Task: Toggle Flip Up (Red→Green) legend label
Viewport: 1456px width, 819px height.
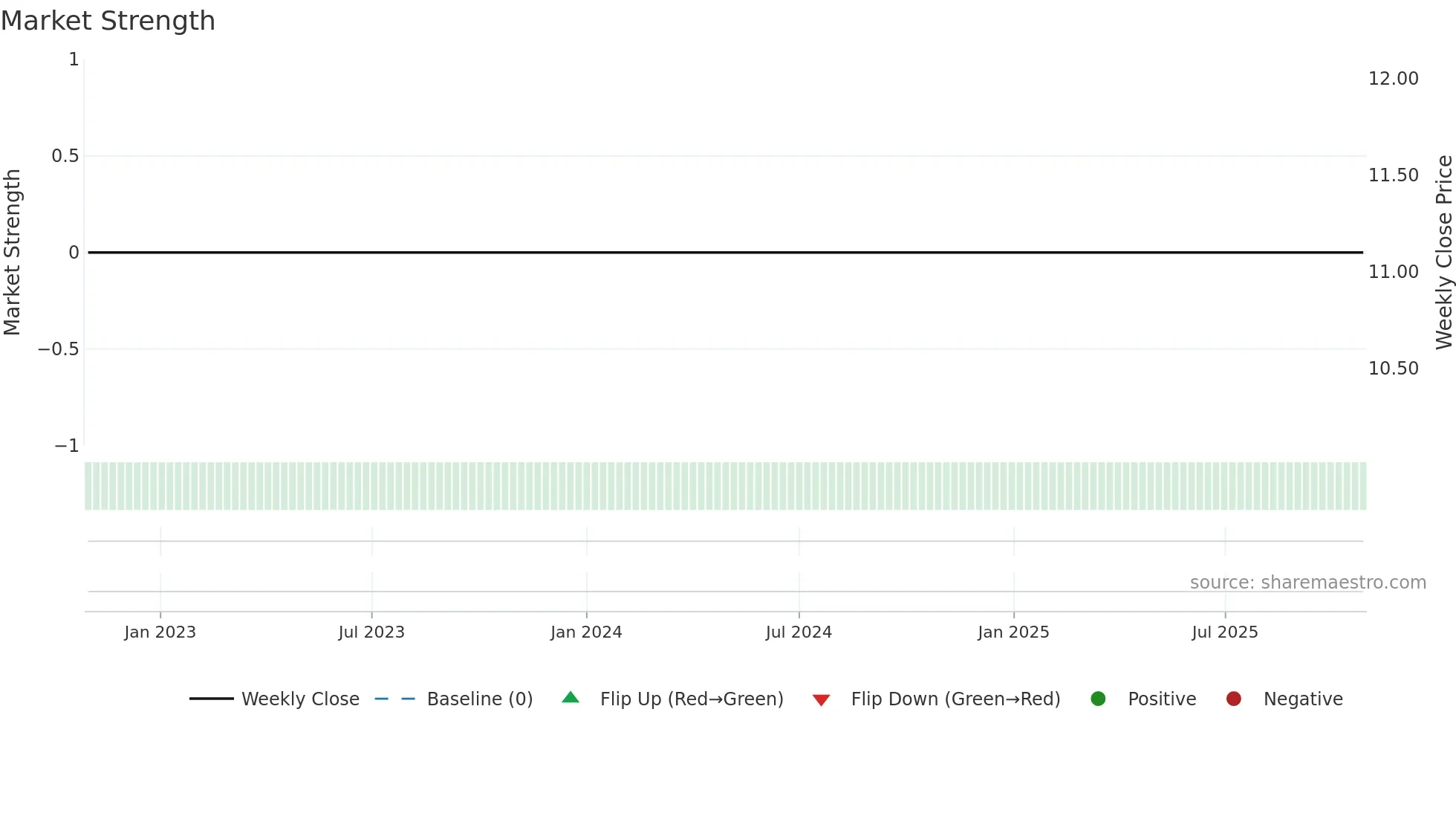Action: [x=692, y=699]
